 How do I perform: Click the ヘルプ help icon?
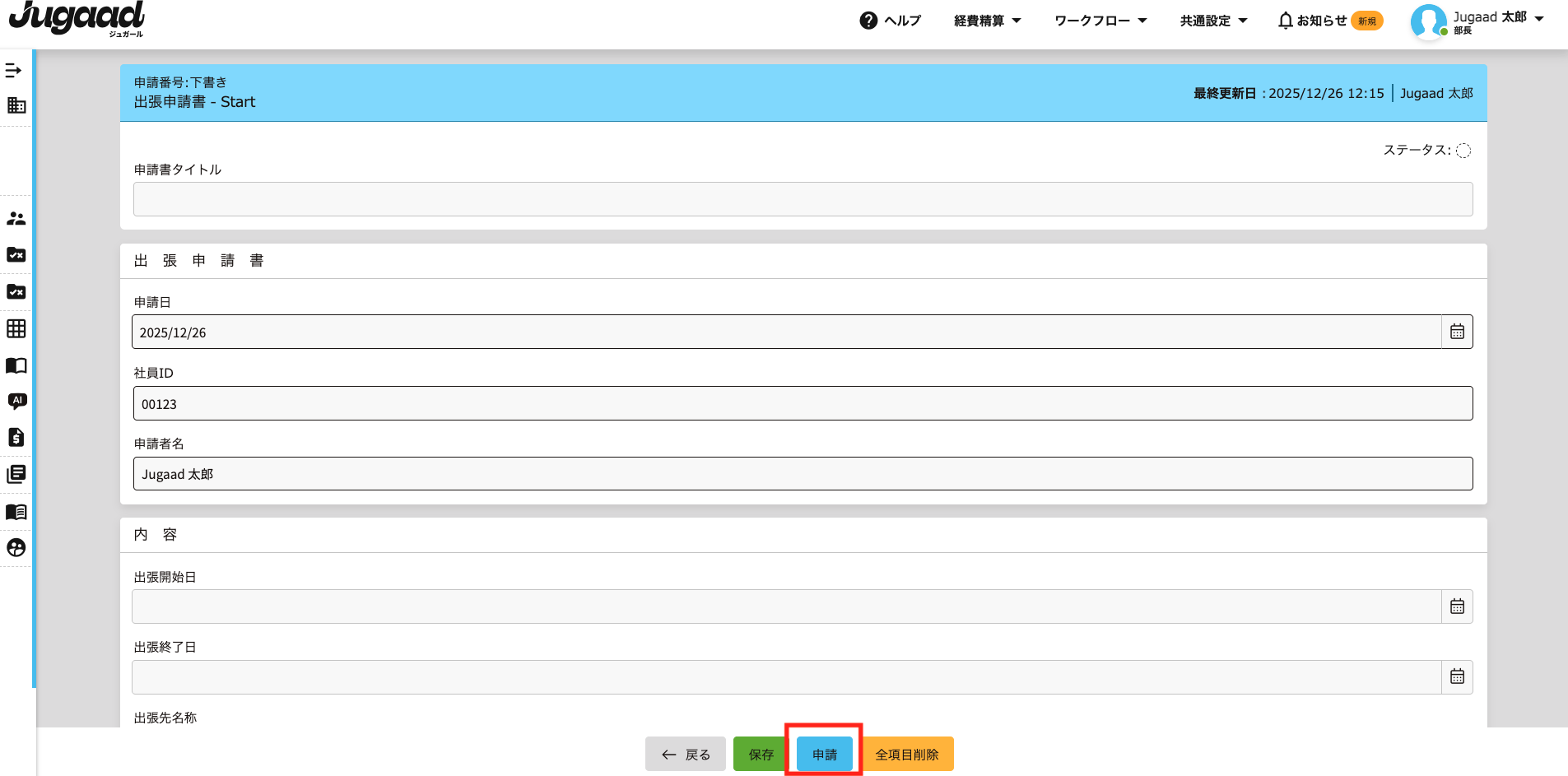coord(868,21)
